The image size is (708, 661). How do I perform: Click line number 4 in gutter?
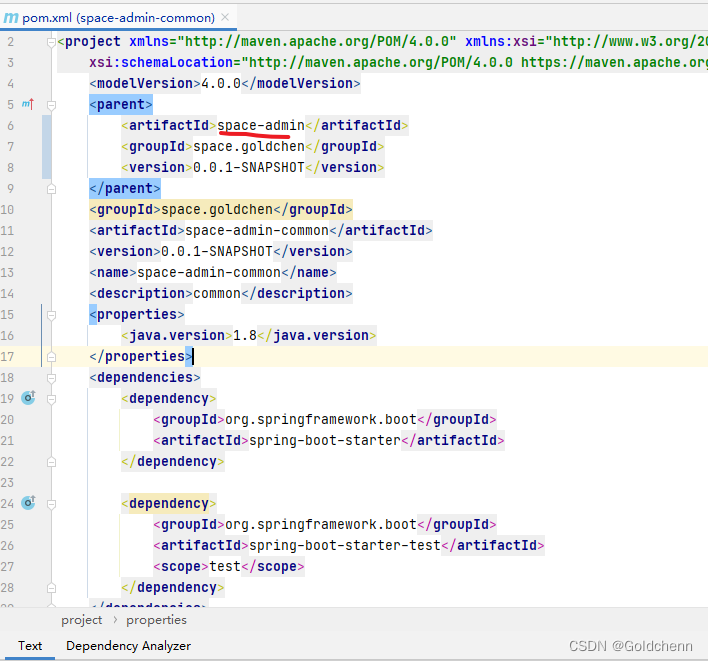pyautogui.click(x=10, y=84)
